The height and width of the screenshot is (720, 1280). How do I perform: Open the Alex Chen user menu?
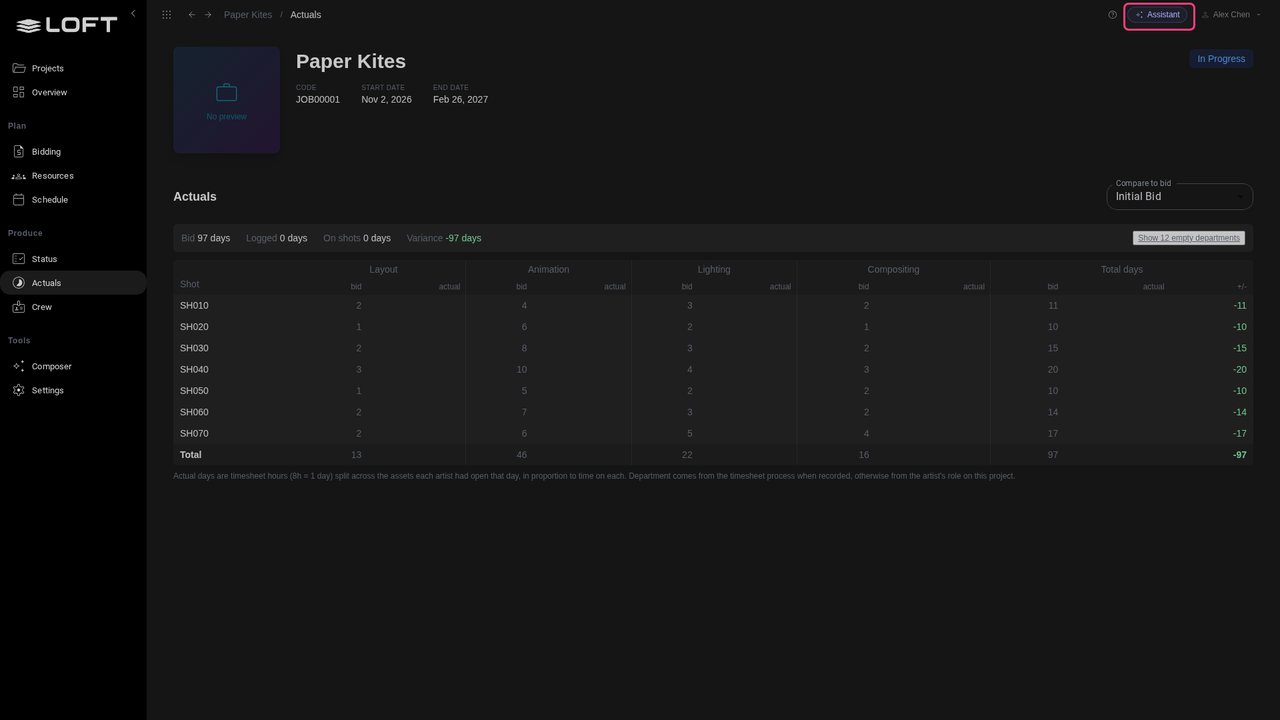coord(1231,15)
